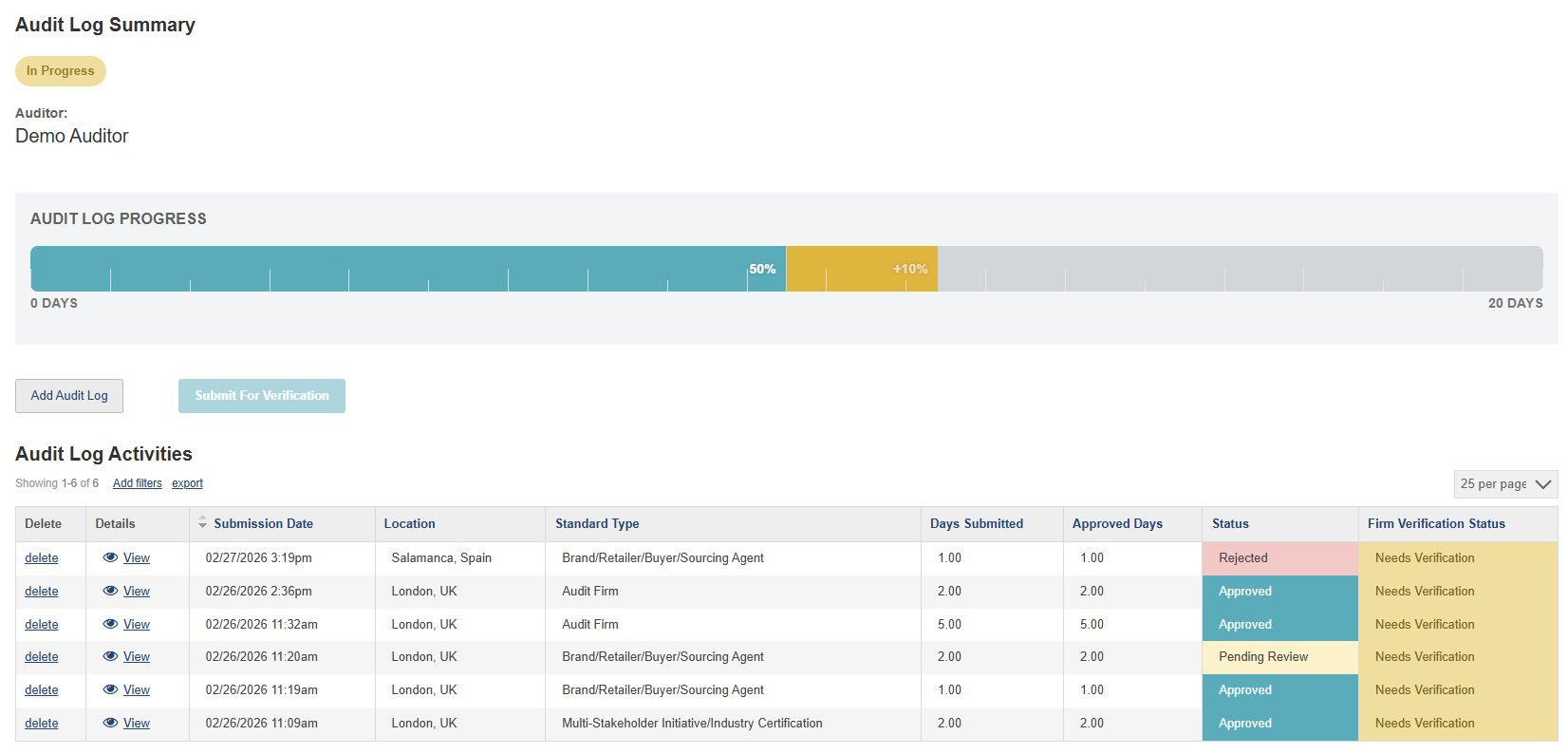This screenshot has height=754, width=1568.
Task: Delete the 02/26/2026 11:19am log entry
Action: (x=42, y=690)
